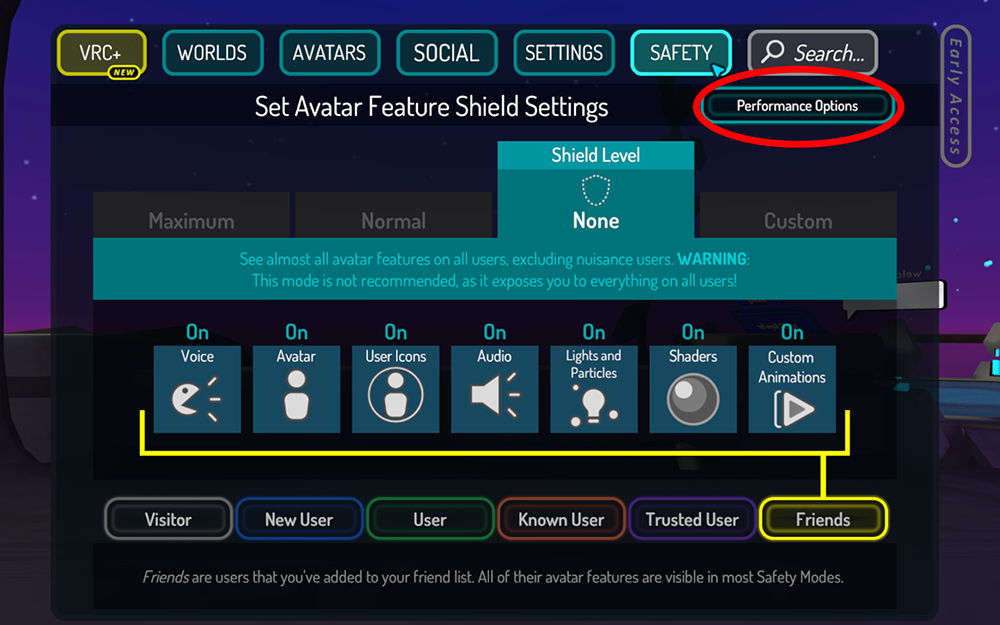
Task: Click the magnifying glass search icon
Action: pos(773,51)
